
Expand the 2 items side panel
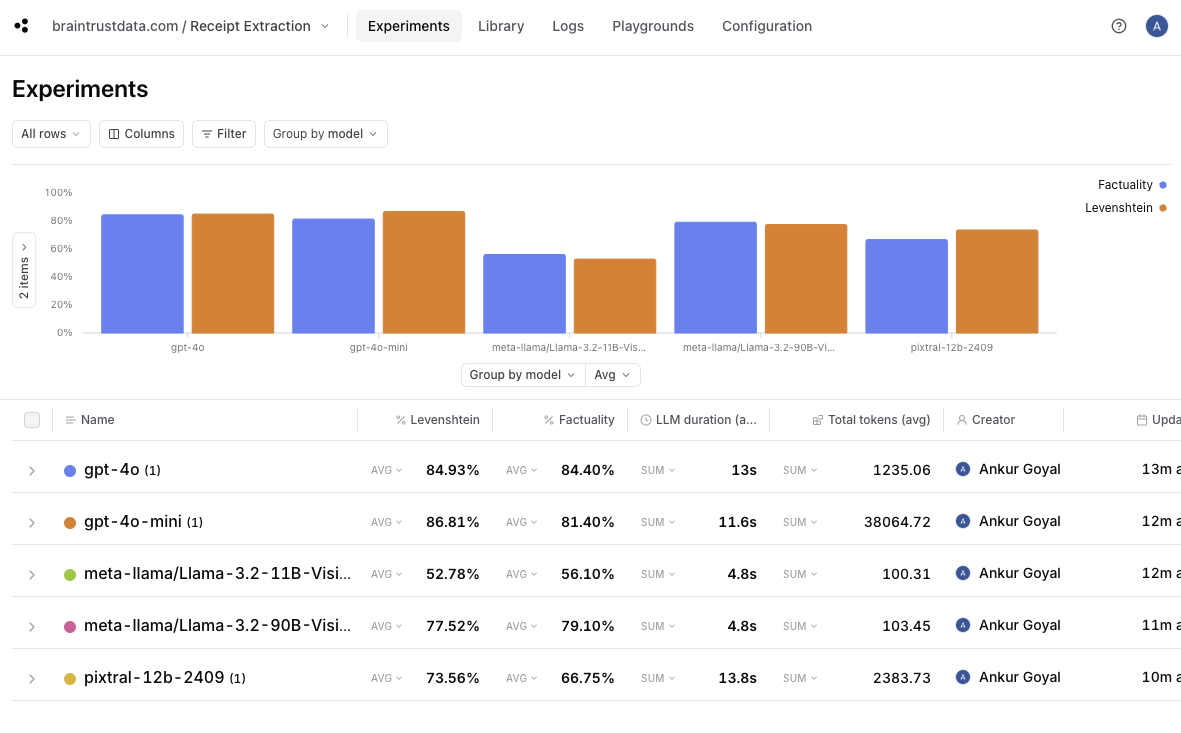(24, 270)
